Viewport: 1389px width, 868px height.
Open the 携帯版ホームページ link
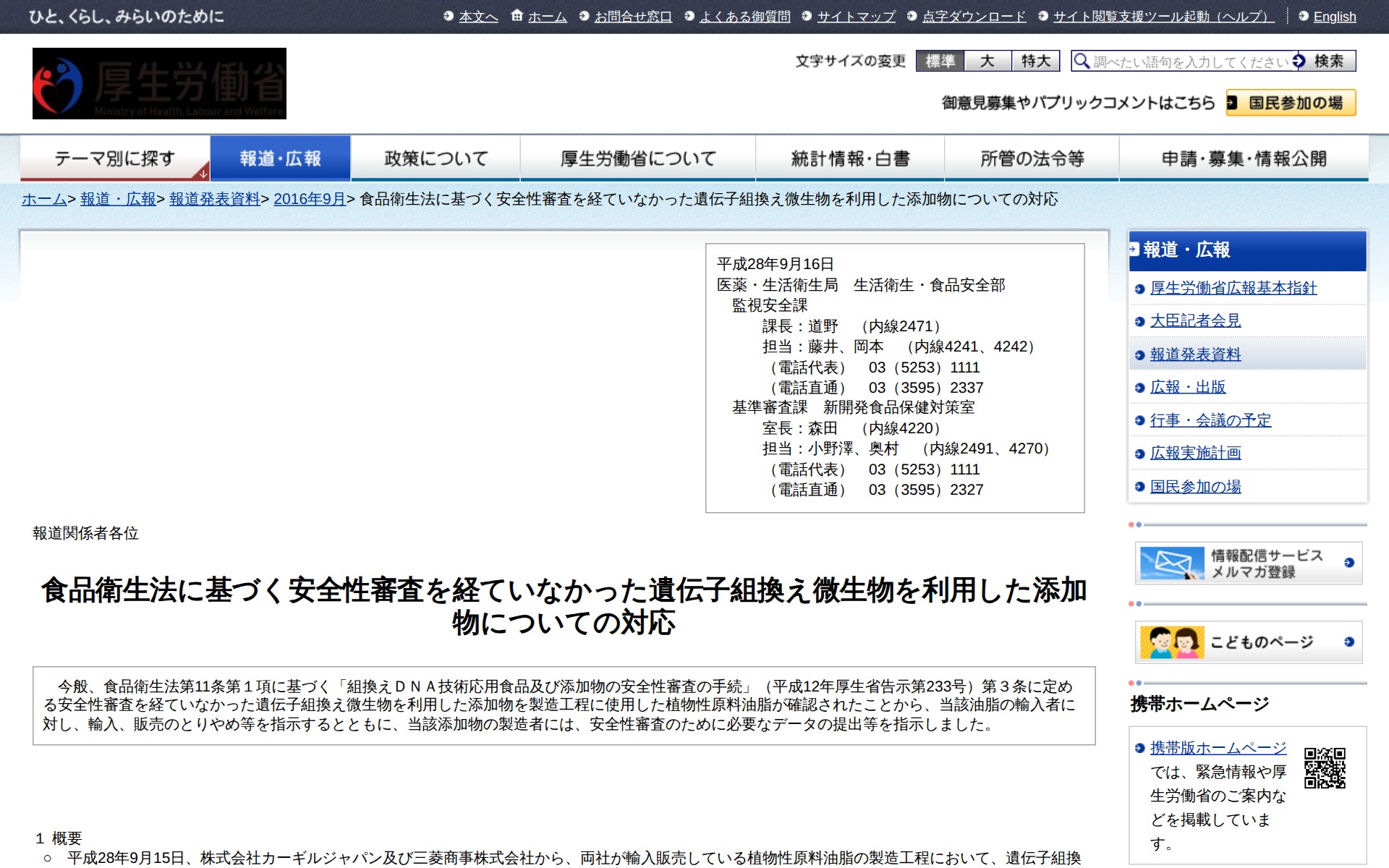tap(1218, 748)
